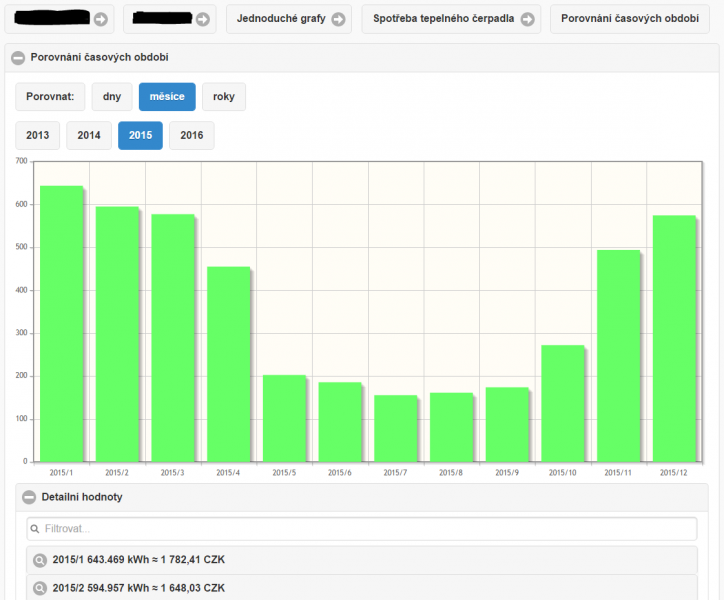Click the 2015/8 bar in chart
The height and width of the screenshot is (600, 724).
point(452,428)
